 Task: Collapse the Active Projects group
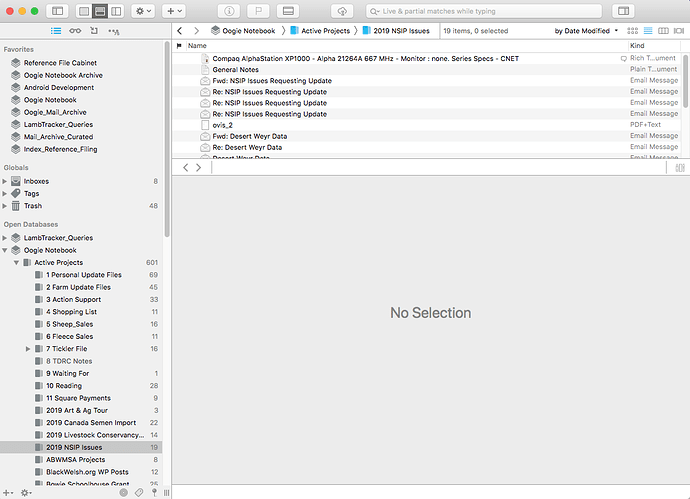(16, 263)
